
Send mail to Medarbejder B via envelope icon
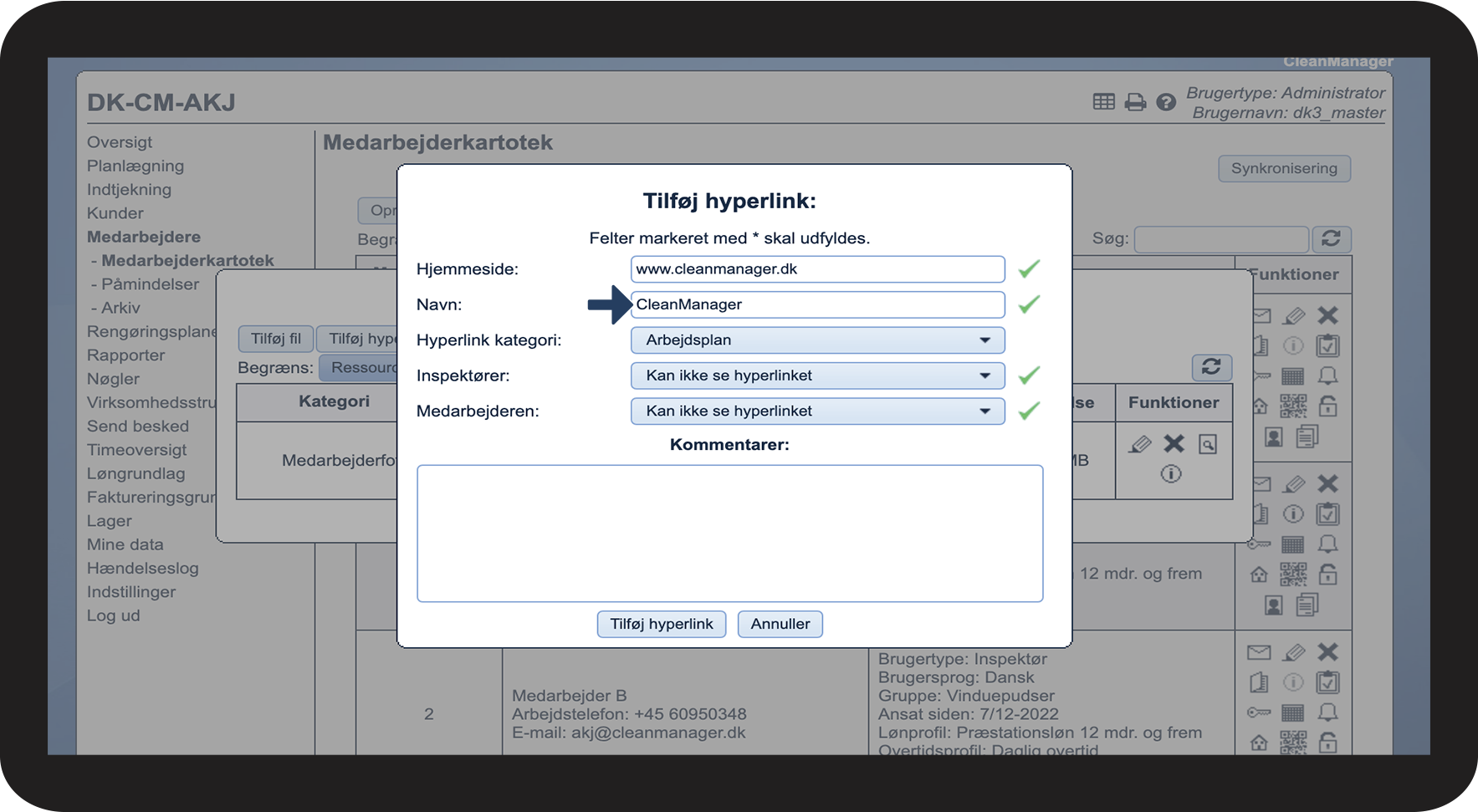(x=1259, y=652)
